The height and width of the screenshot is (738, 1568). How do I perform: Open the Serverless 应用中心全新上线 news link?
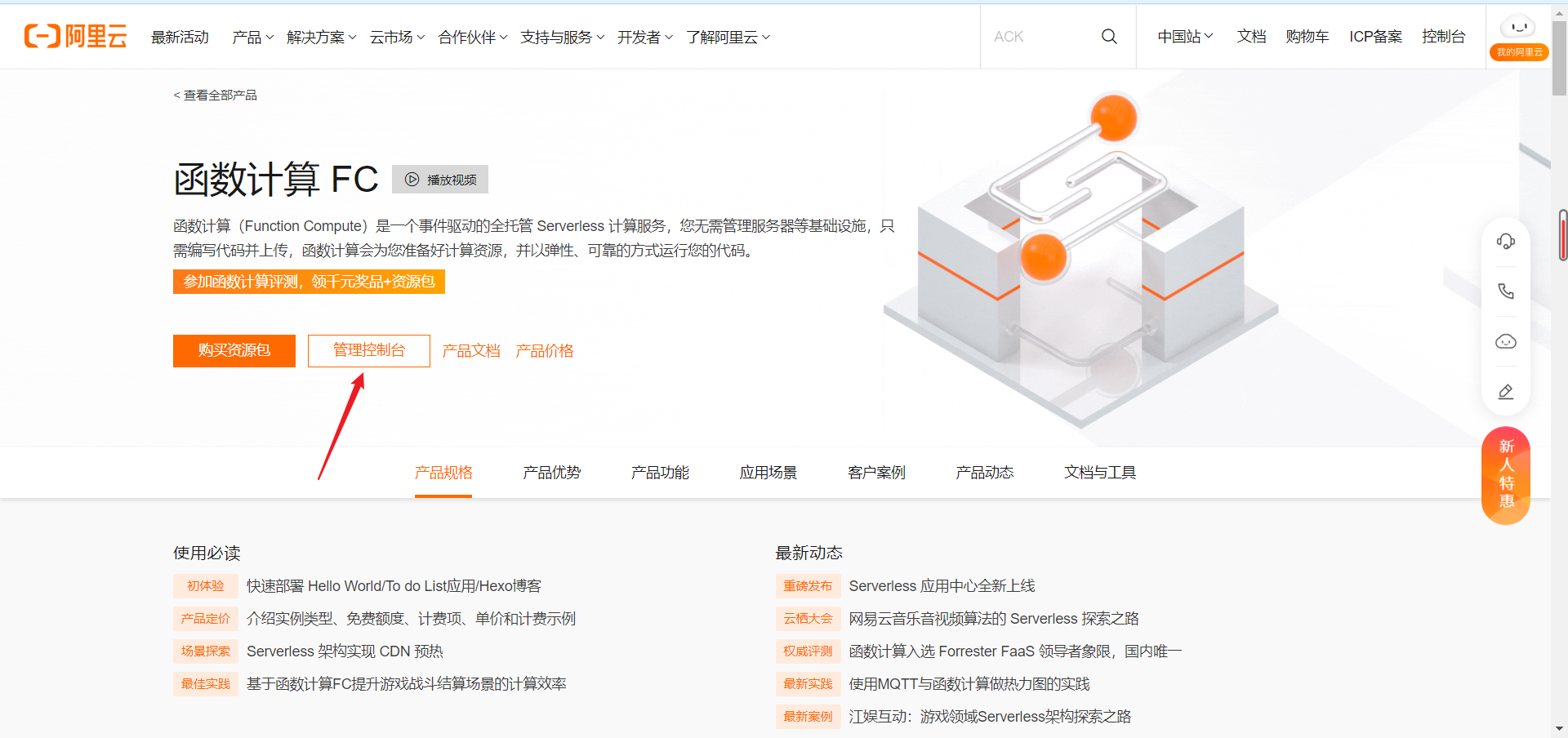click(x=942, y=586)
